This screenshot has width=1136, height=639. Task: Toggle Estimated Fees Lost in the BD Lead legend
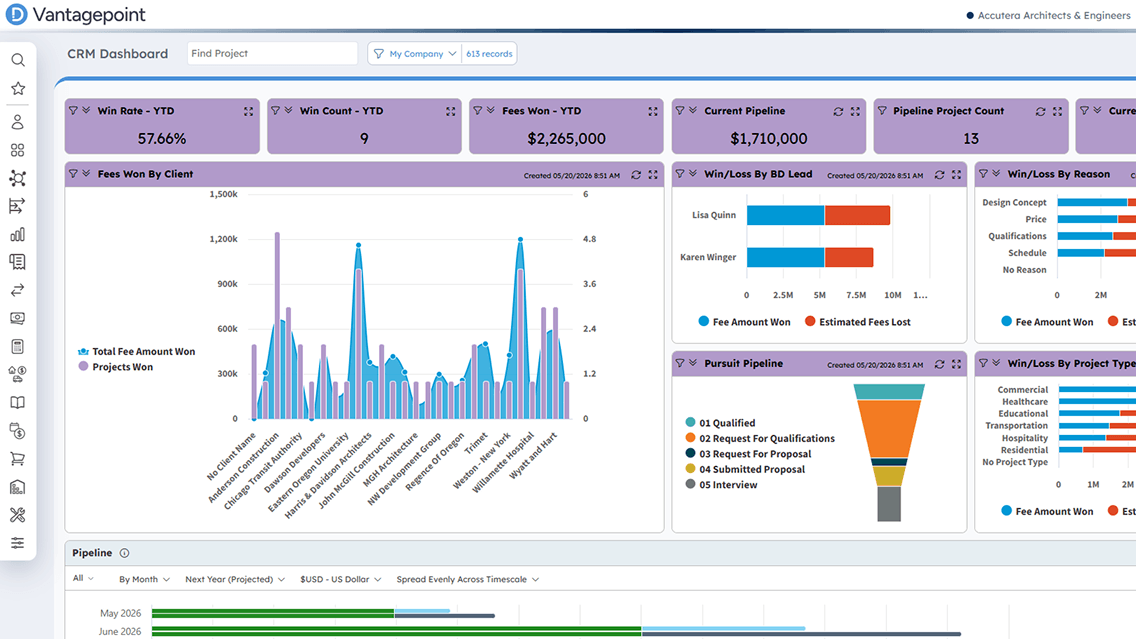(858, 322)
